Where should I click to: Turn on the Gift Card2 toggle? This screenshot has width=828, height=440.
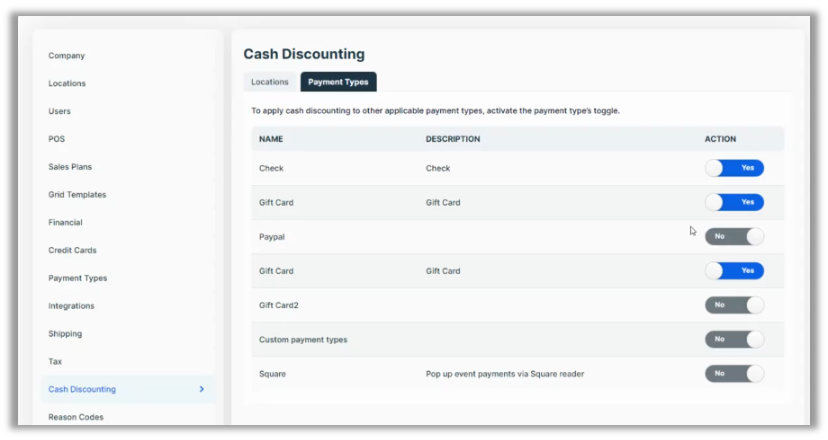(x=734, y=305)
